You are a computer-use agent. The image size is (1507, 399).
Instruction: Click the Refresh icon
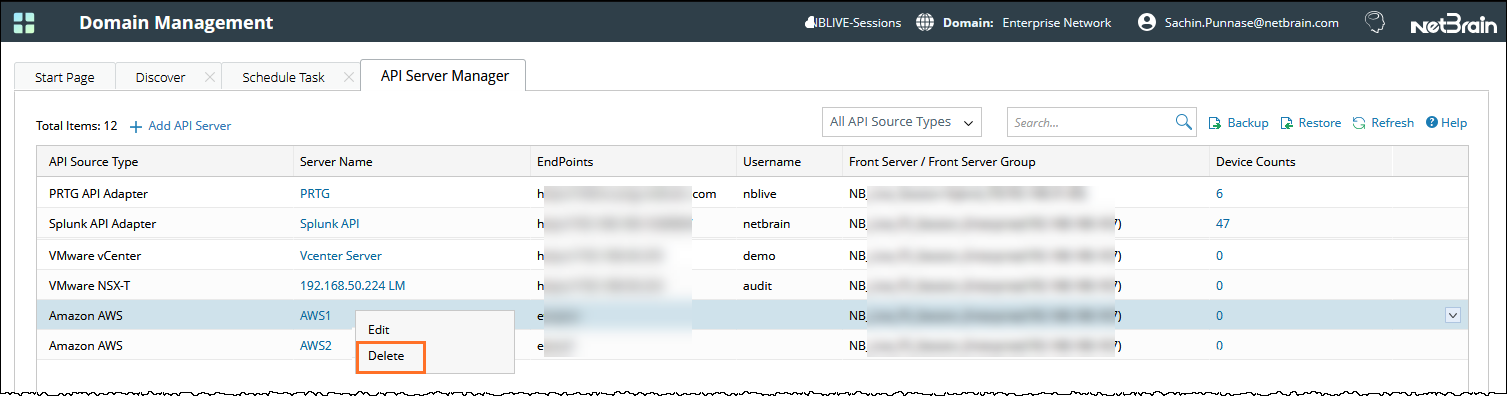(x=1359, y=123)
